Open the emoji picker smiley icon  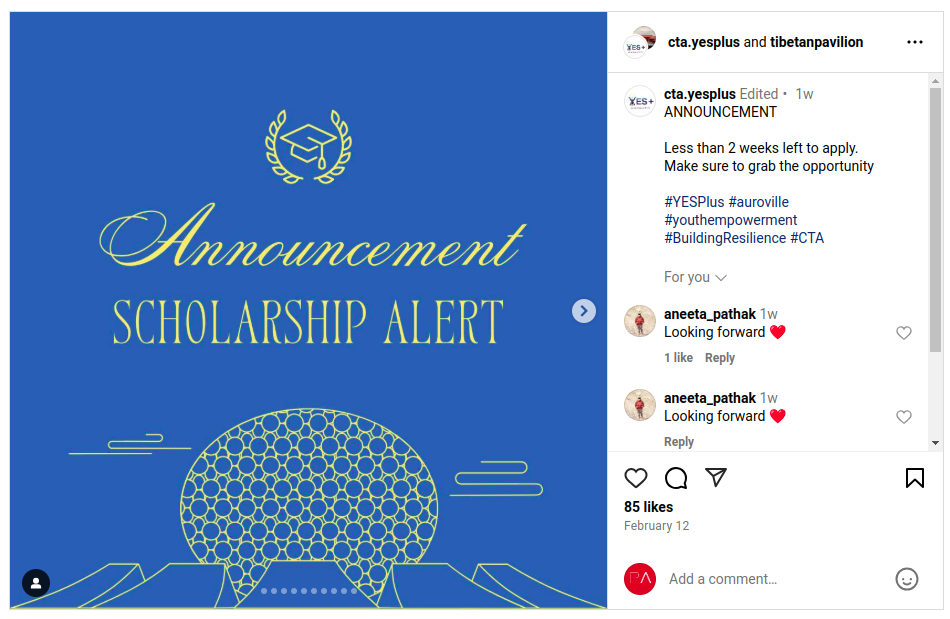click(x=906, y=579)
